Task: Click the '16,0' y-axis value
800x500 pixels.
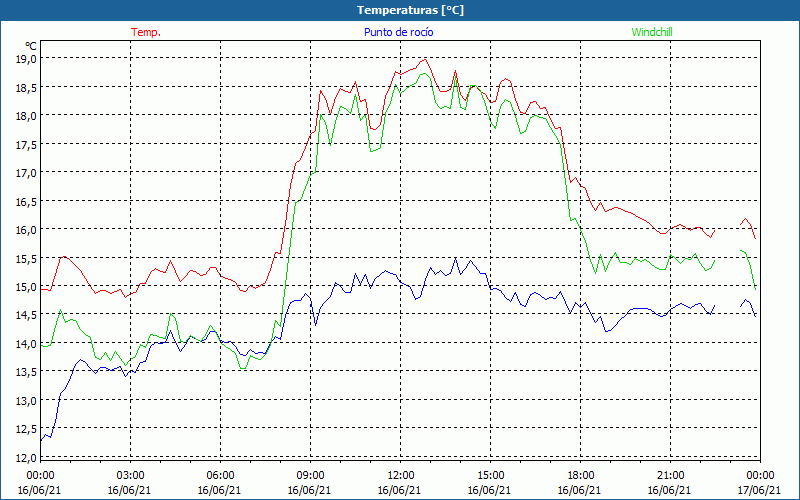Action: click(x=26, y=229)
